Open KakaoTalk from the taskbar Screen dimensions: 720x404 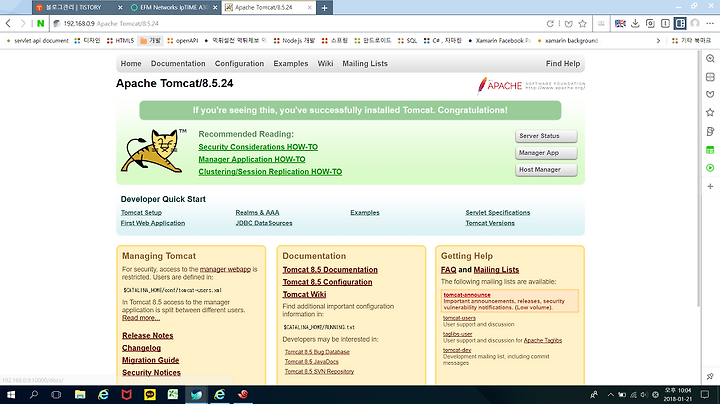(x=150, y=395)
